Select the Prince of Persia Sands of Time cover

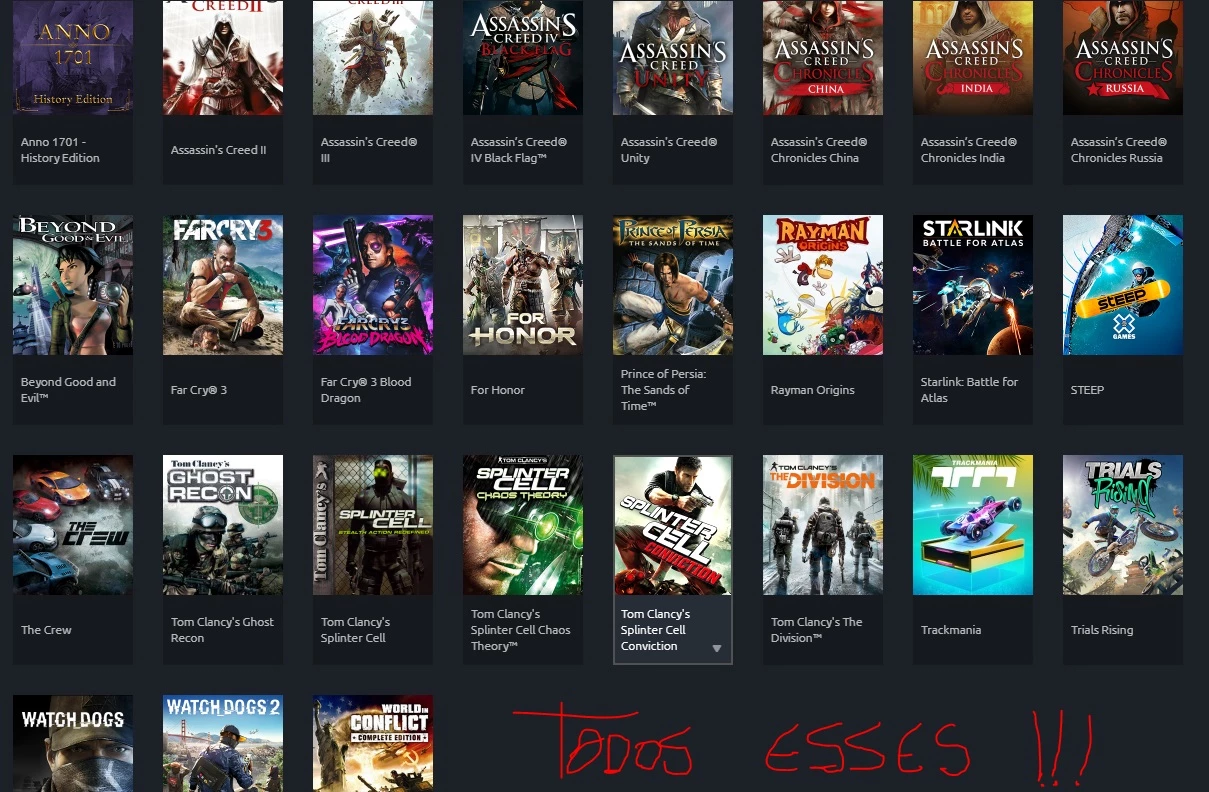673,285
